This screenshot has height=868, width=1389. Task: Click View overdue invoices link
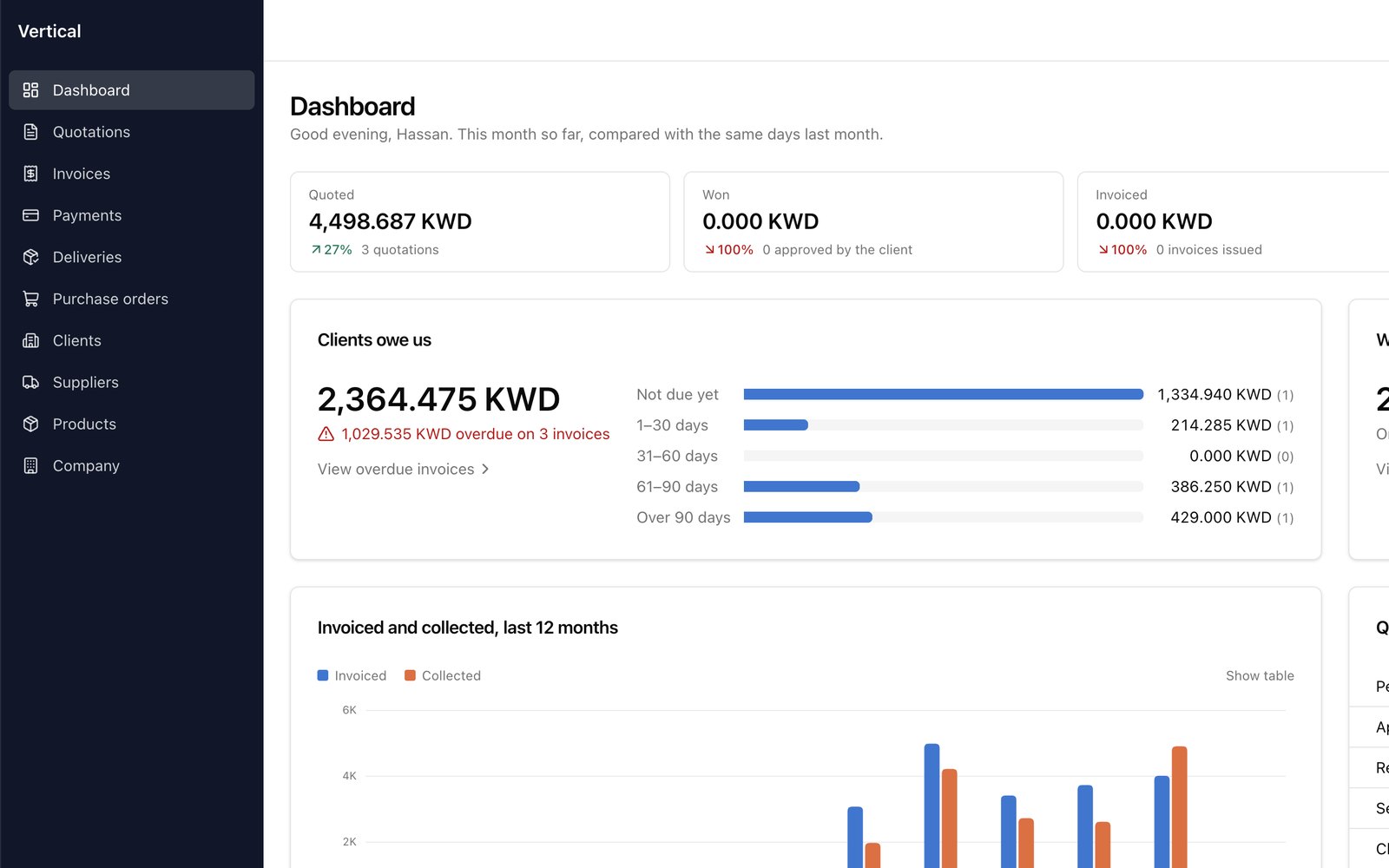[404, 469]
